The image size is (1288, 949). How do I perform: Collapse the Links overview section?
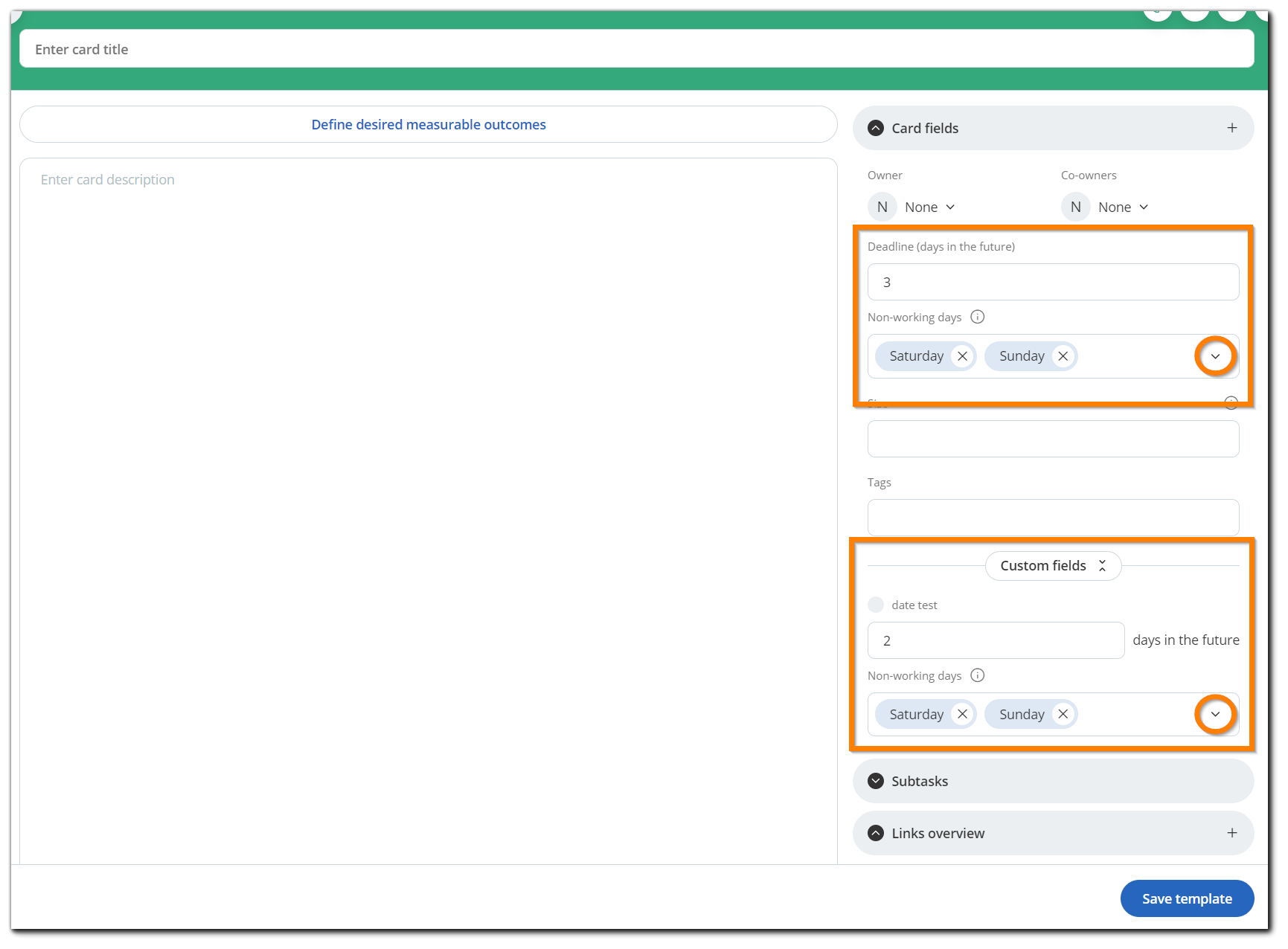877,833
